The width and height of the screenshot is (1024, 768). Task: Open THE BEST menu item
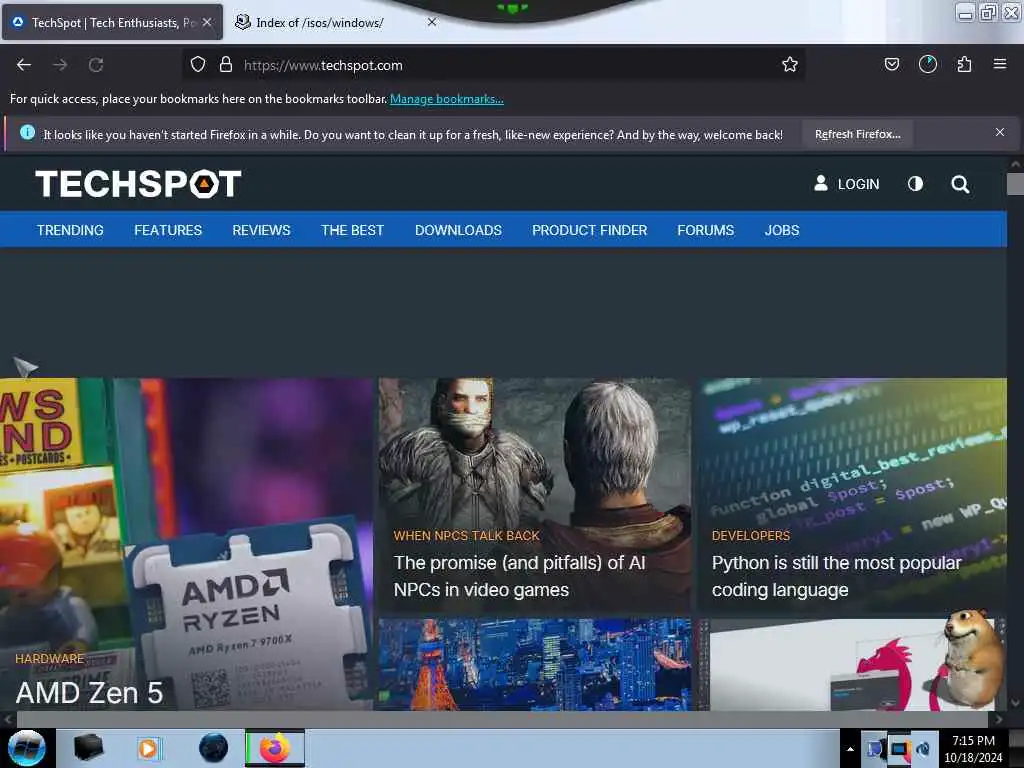[352, 231]
